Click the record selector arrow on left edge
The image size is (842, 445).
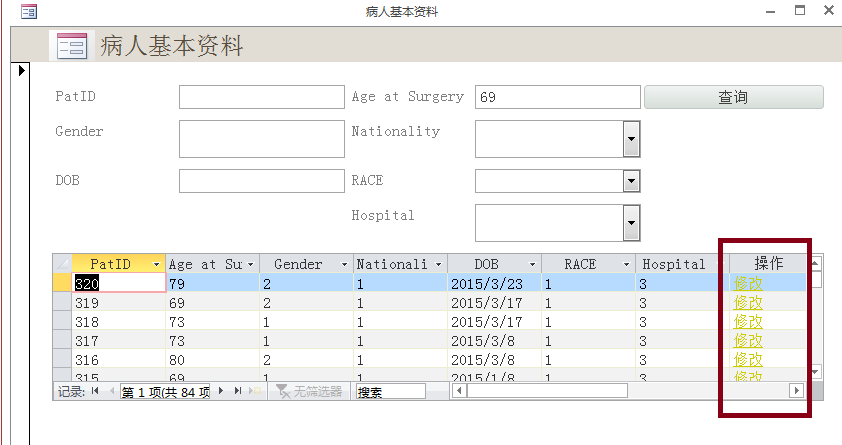tap(21, 70)
